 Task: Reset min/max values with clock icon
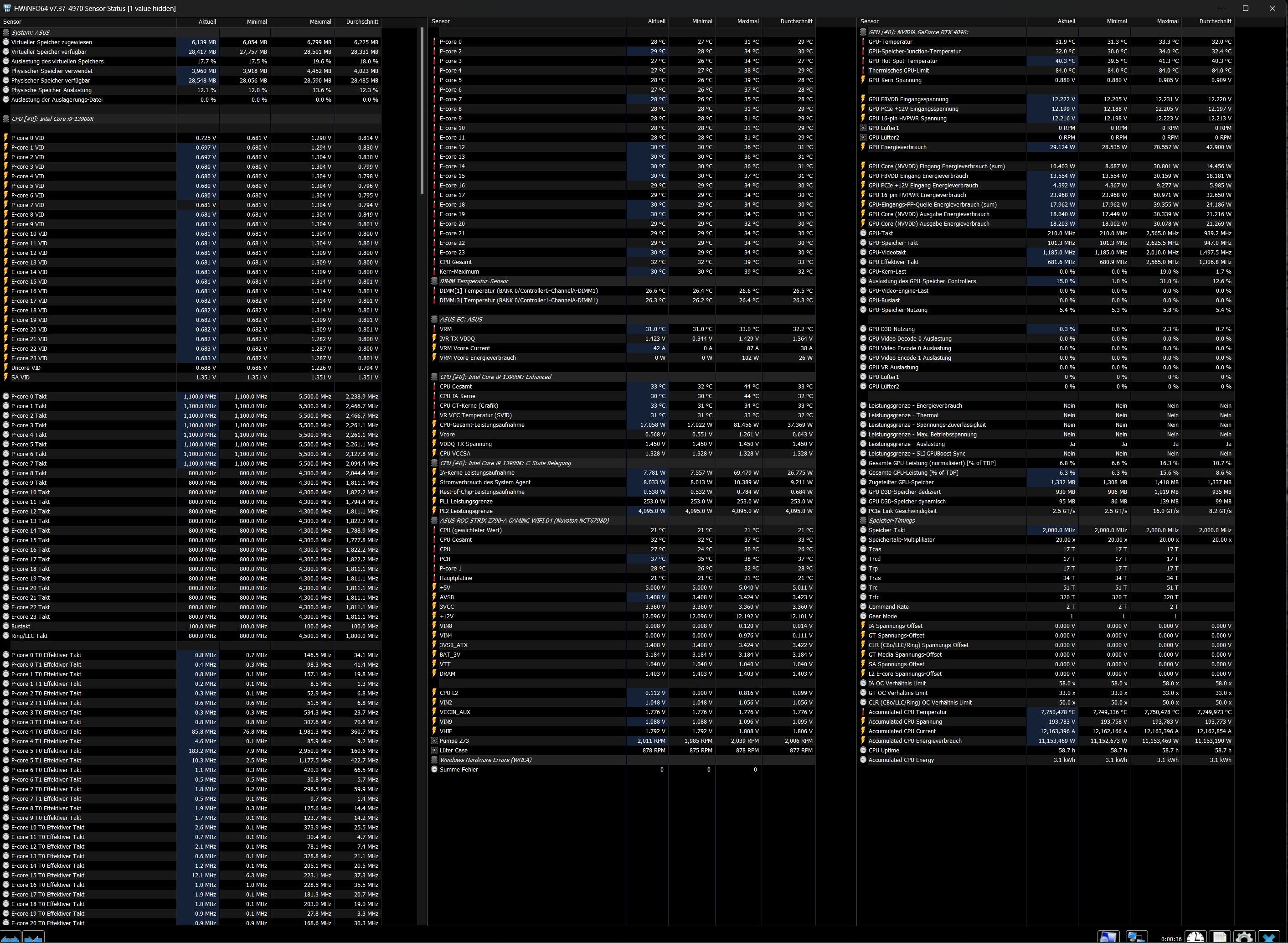click(x=1195, y=937)
